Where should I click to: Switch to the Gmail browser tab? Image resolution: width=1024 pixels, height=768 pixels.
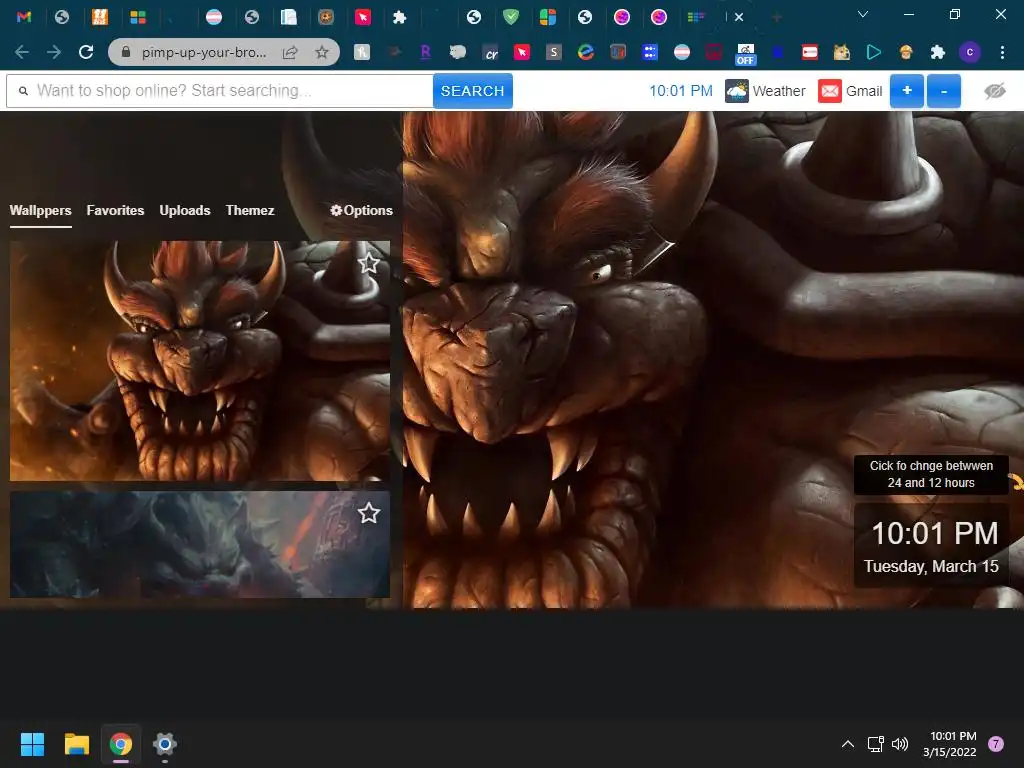[24, 16]
